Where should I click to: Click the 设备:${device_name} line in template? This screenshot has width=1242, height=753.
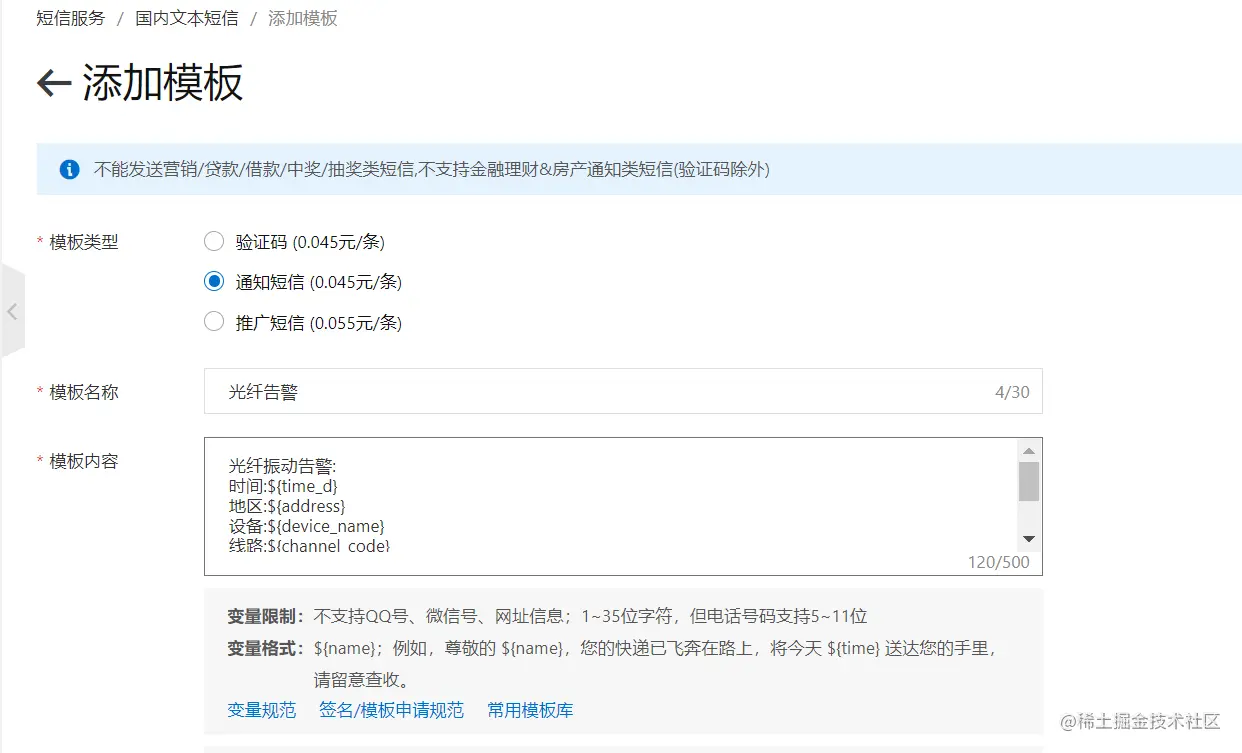pyautogui.click(x=307, y=526)
